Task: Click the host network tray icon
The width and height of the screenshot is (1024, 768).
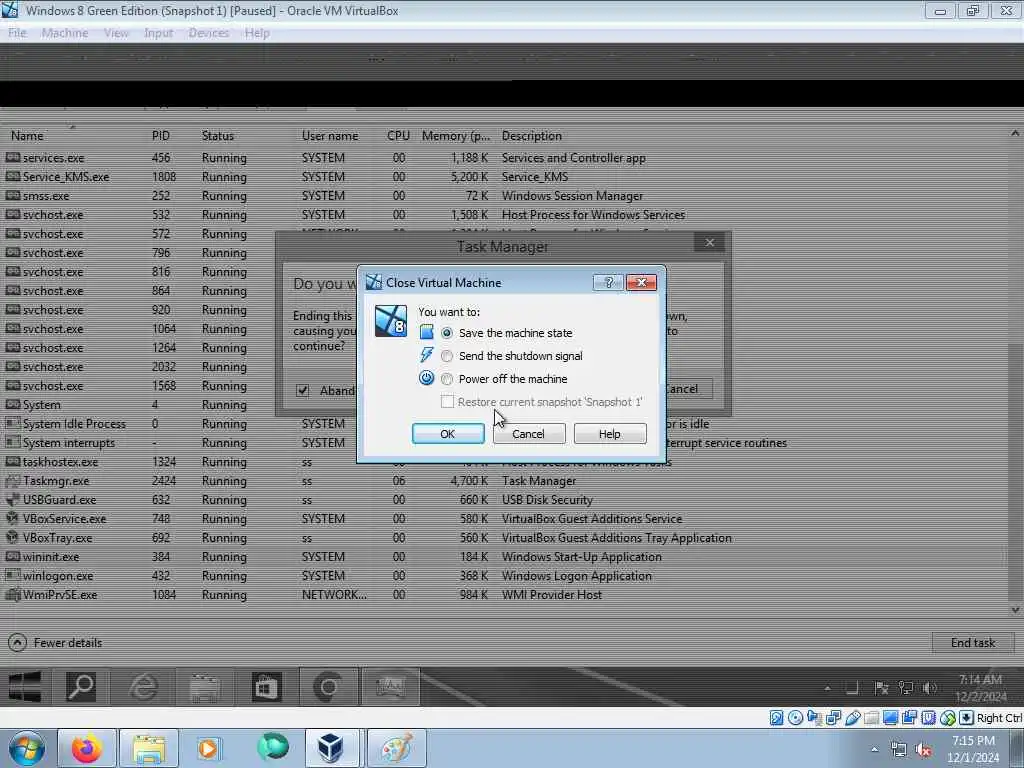Action: (x=899, y=750)
